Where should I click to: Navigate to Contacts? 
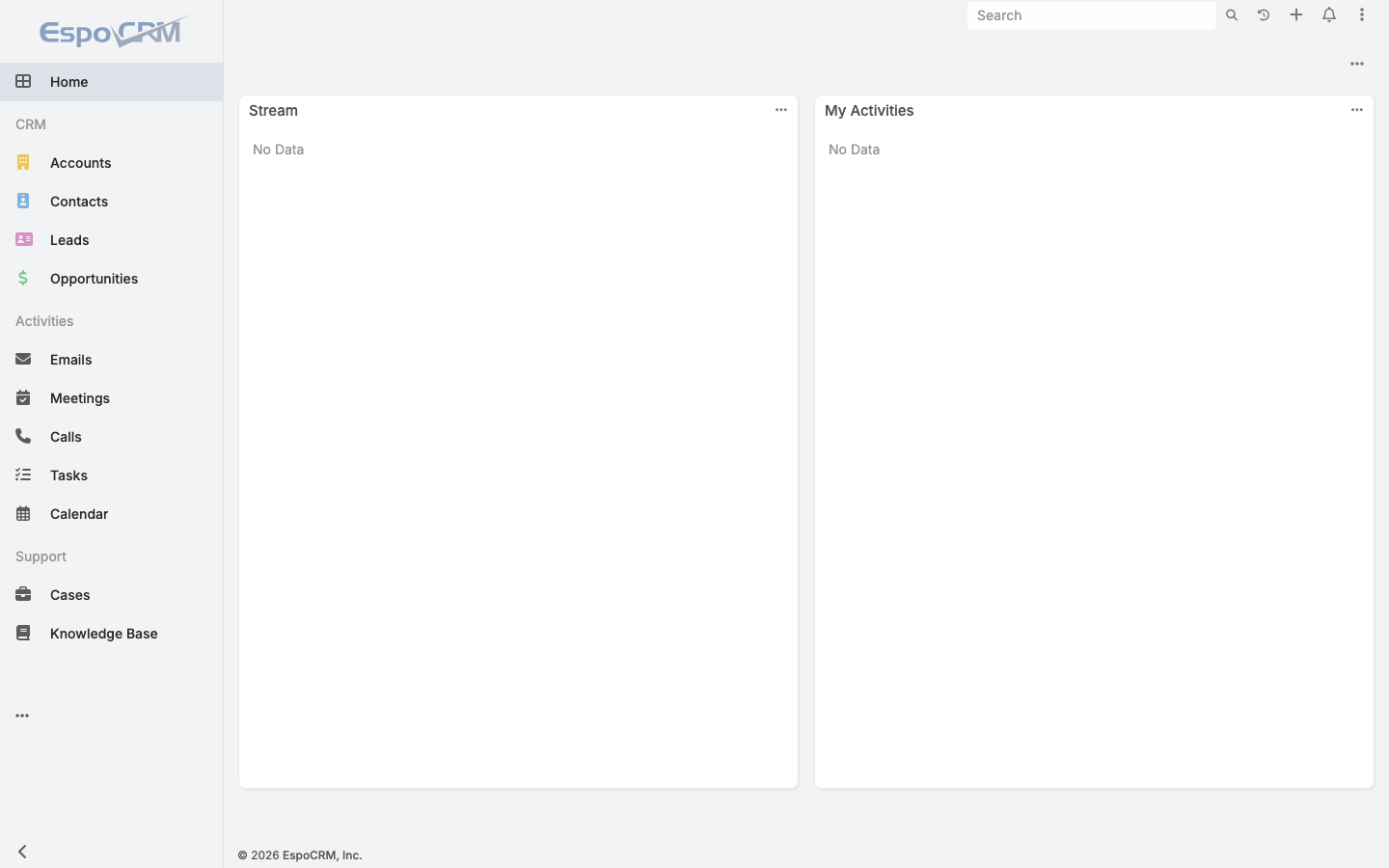(x=111, y=202)
